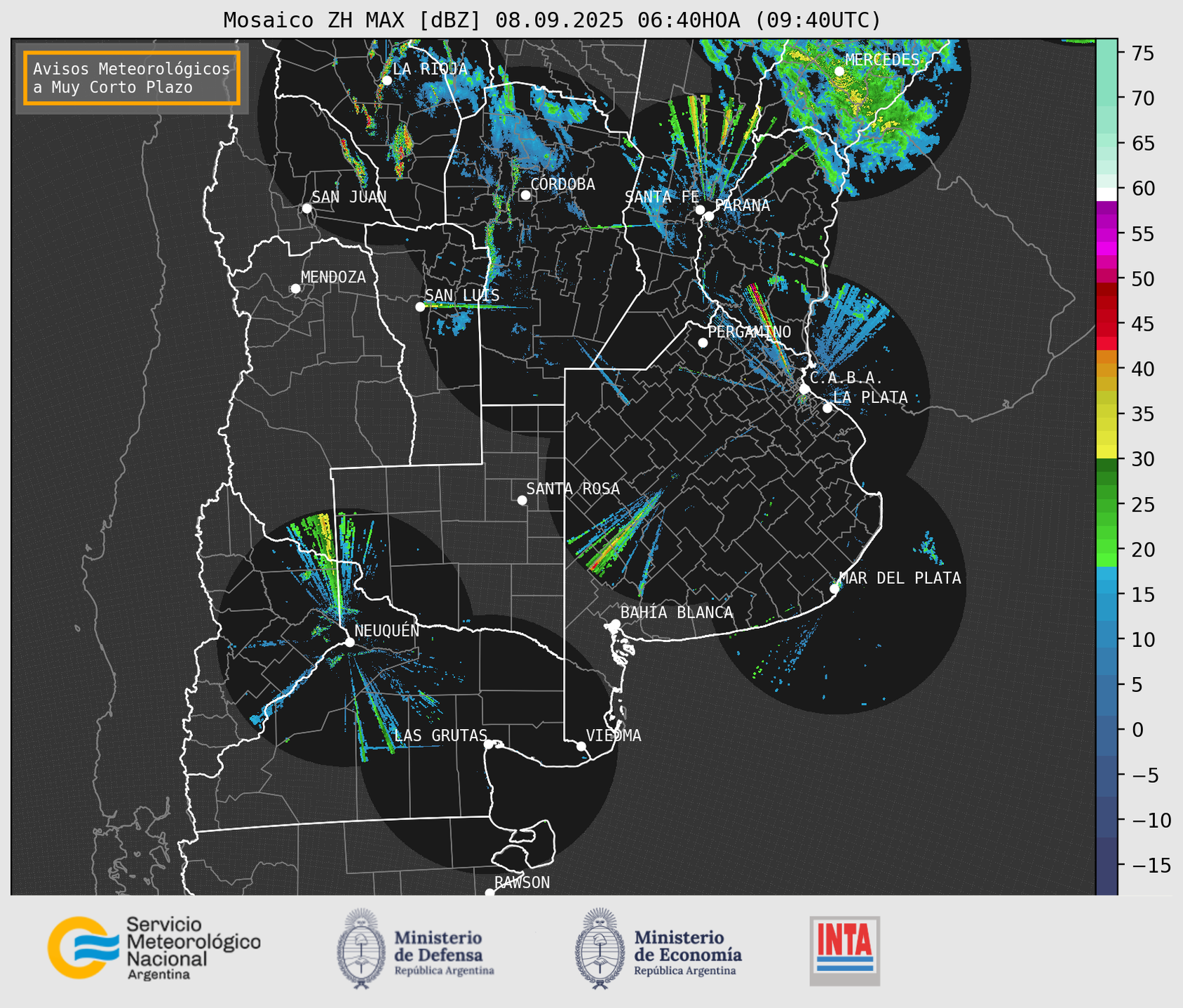Click the BAHÍA BLANCA label text

coord(677,613)
